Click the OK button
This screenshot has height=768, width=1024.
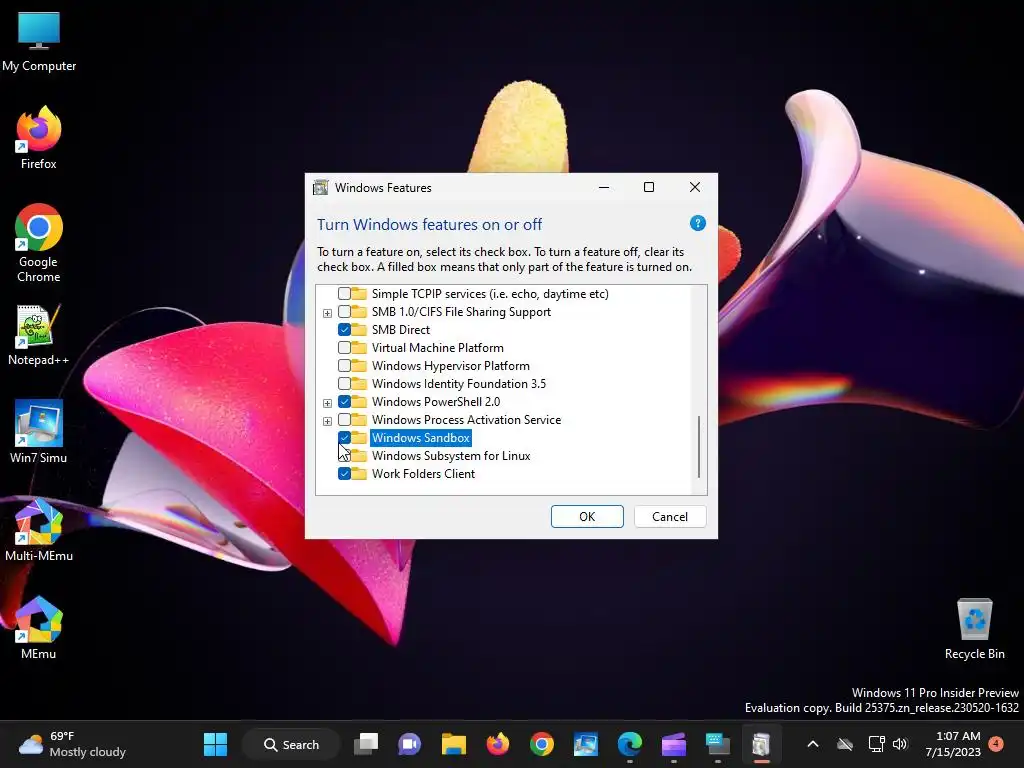(x=587, y=517)
